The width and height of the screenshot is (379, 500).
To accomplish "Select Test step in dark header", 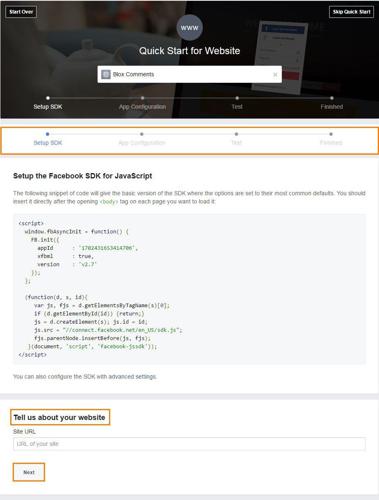I will point(237,107).
